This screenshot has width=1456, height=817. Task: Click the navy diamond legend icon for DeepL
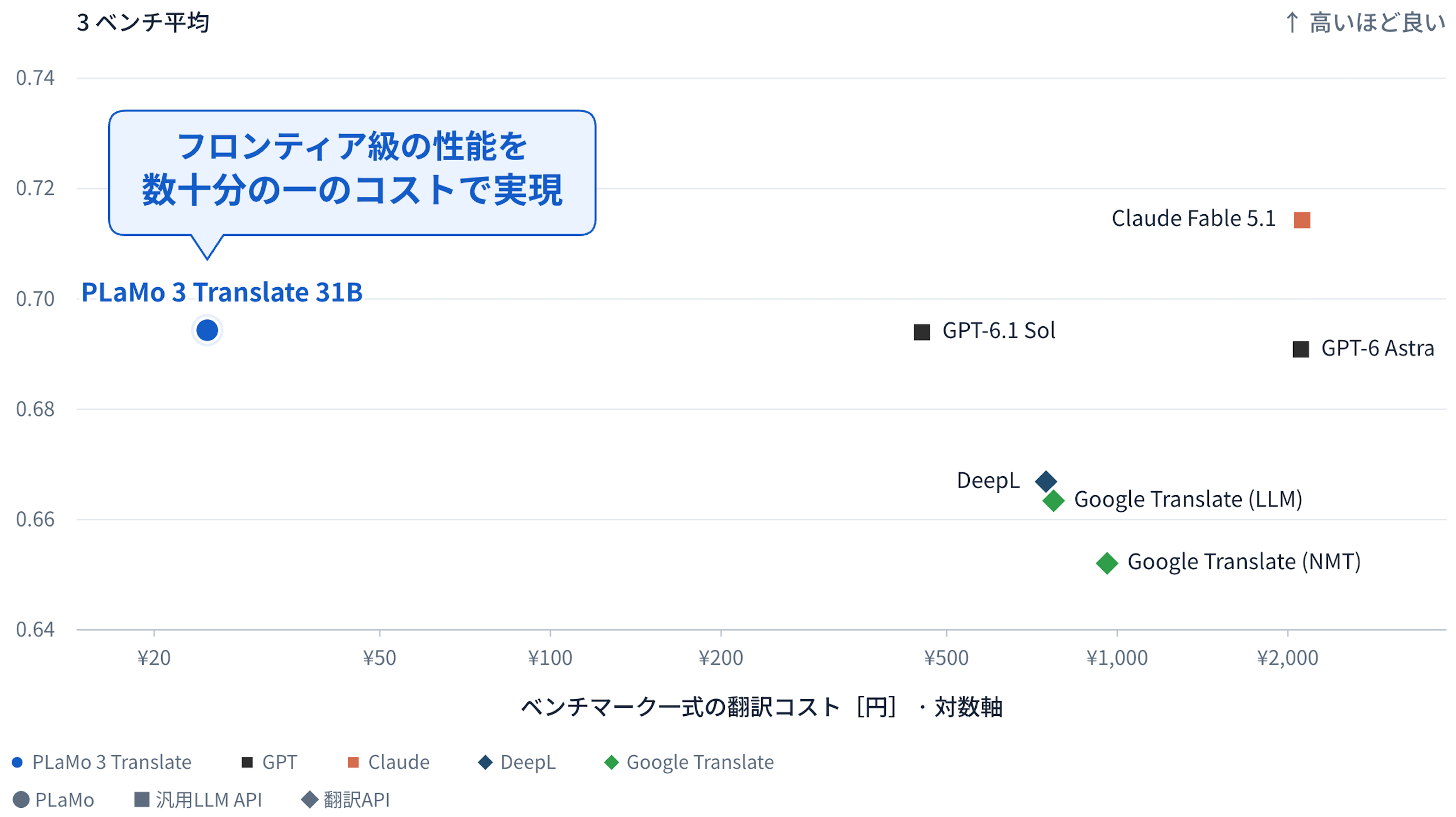point(486,763)
